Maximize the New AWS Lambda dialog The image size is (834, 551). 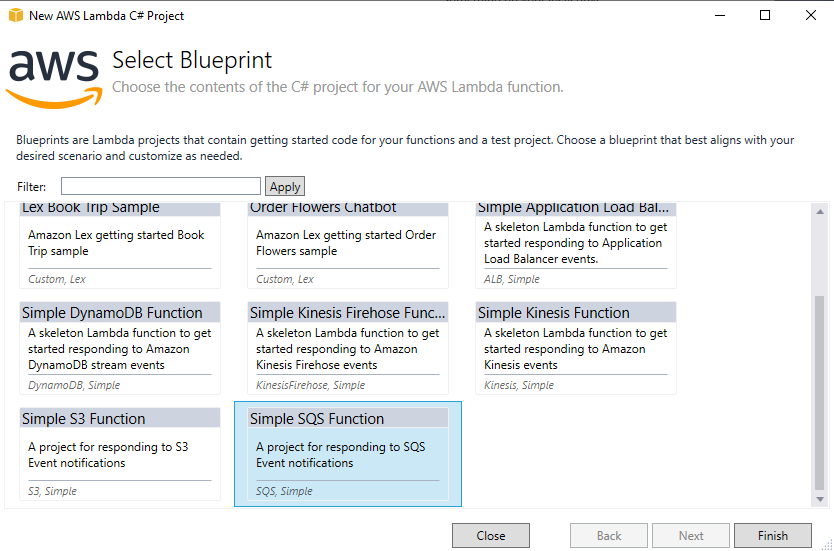click(x=765, y=15)
